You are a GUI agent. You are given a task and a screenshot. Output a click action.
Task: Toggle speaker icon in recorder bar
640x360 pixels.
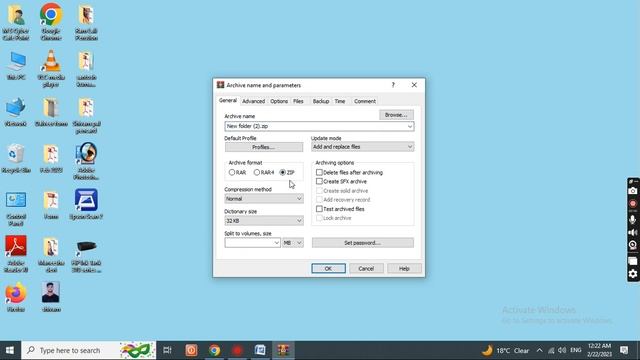[x=633, y=232]
